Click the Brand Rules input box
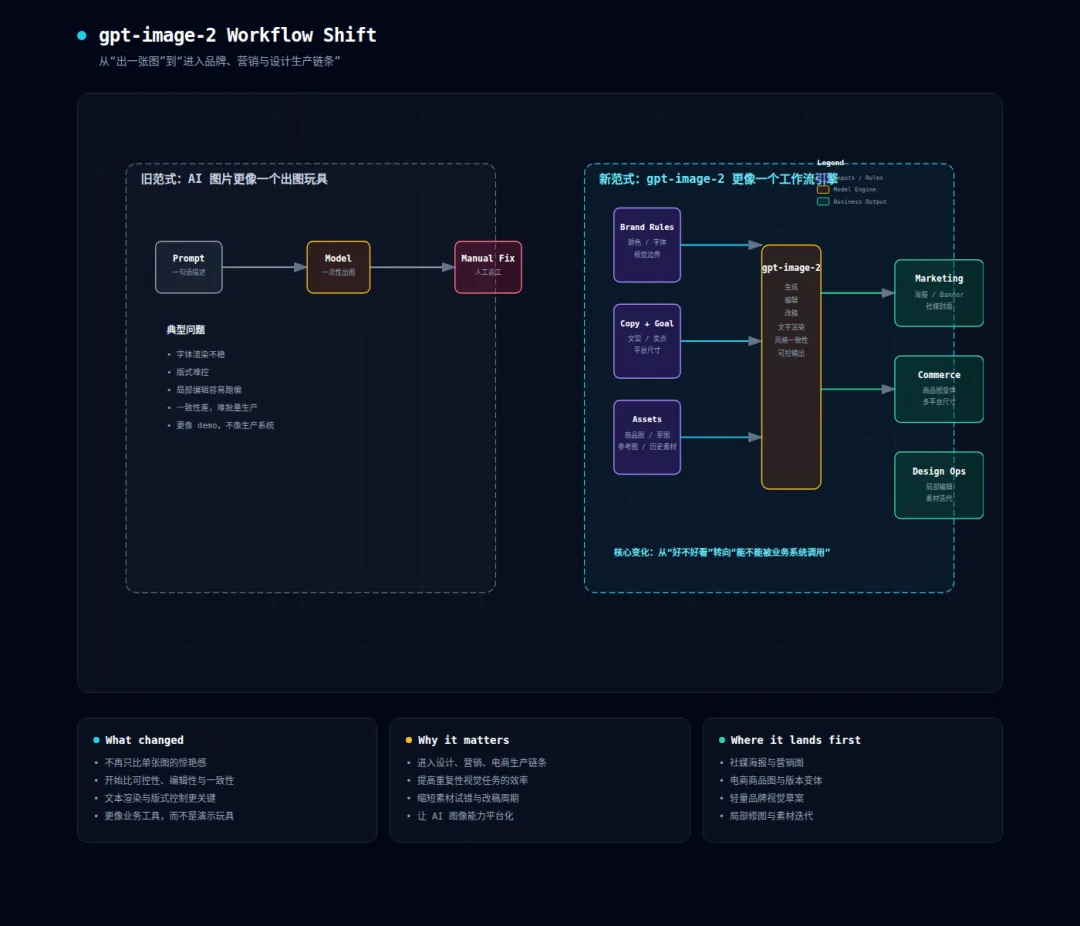 pos(647,245)
